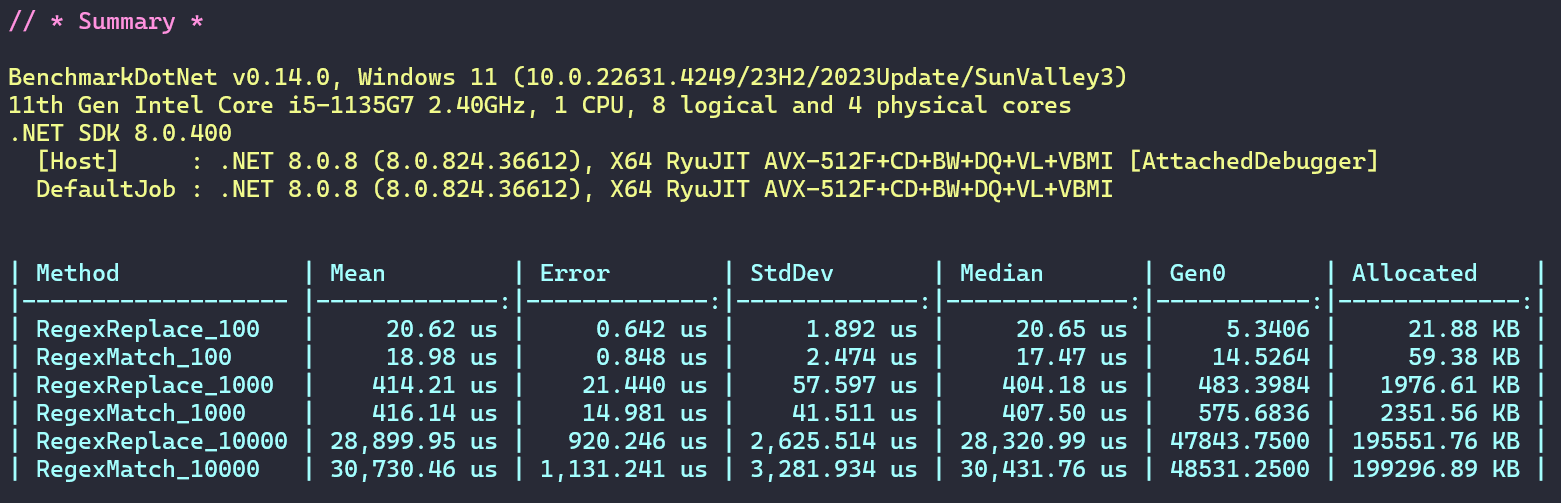1561x503 pixels.
Task: Click the Summary comment heading
Action: pos(106,21)
